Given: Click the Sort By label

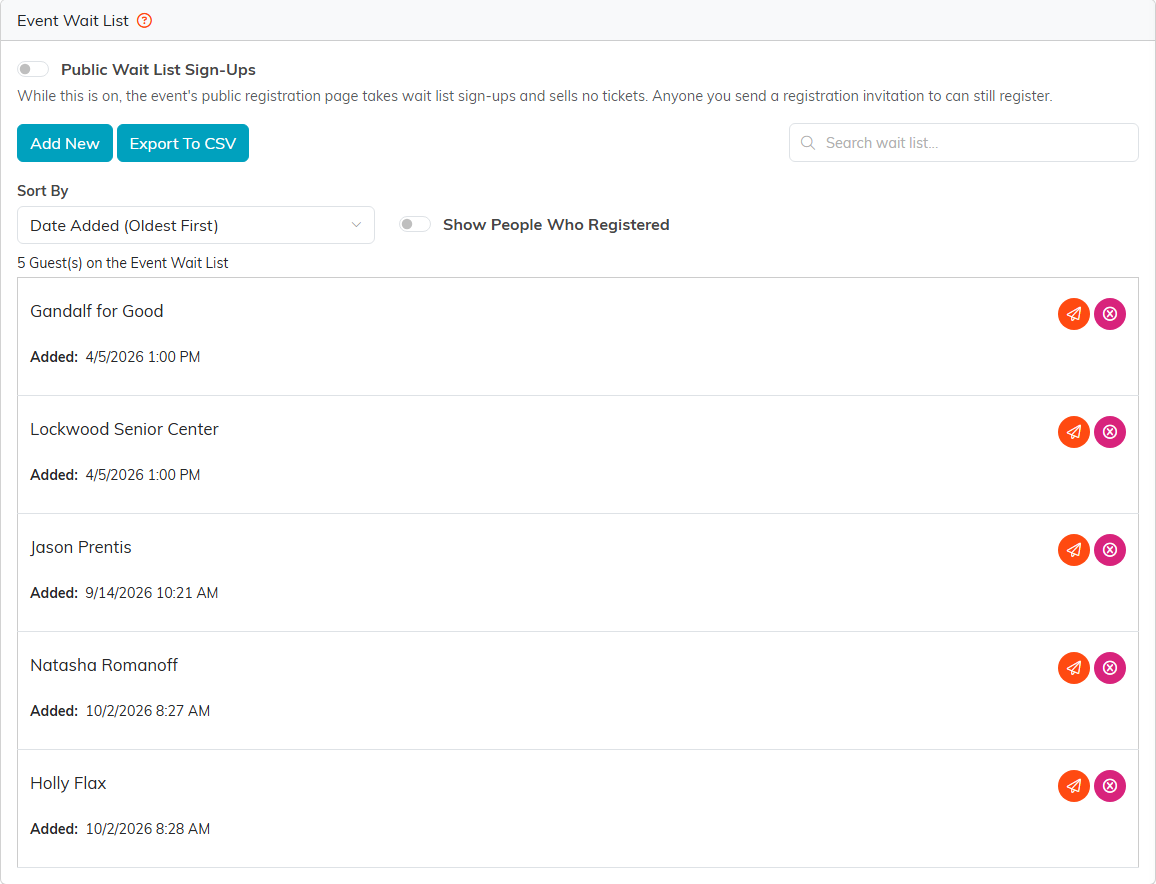Looking at the screenshot, I should (43, 191).
